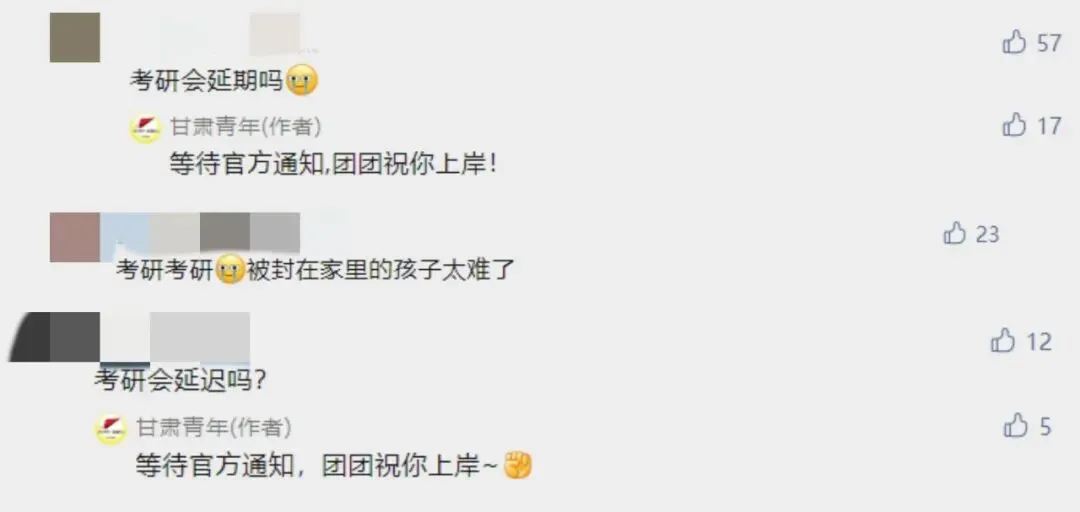Select the reply 等待官方通知,团团祝你上岸!
This screenshot has width=1080, height=512.
[333, 165]
